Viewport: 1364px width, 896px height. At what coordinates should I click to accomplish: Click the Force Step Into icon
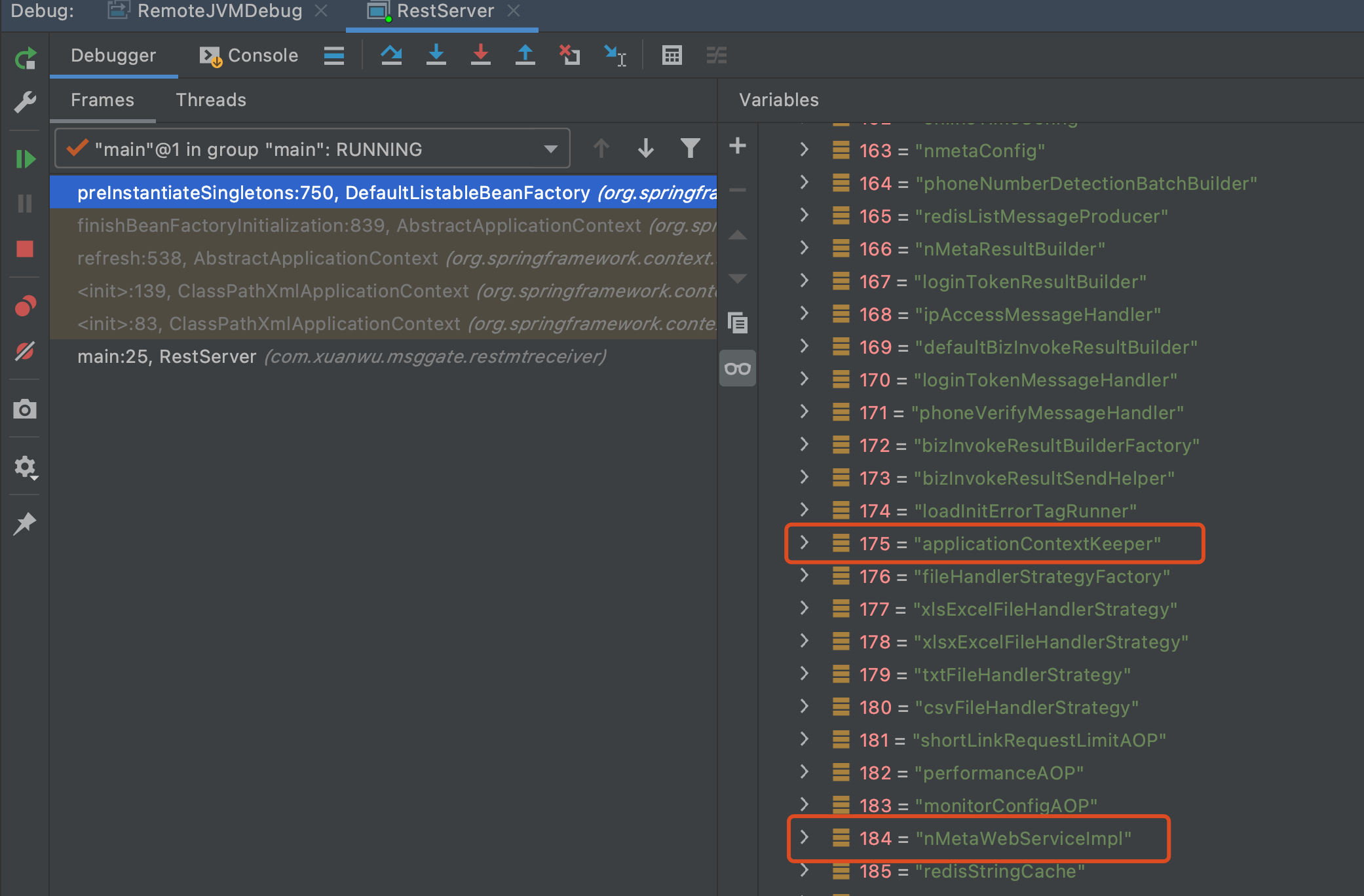[481, 56]
